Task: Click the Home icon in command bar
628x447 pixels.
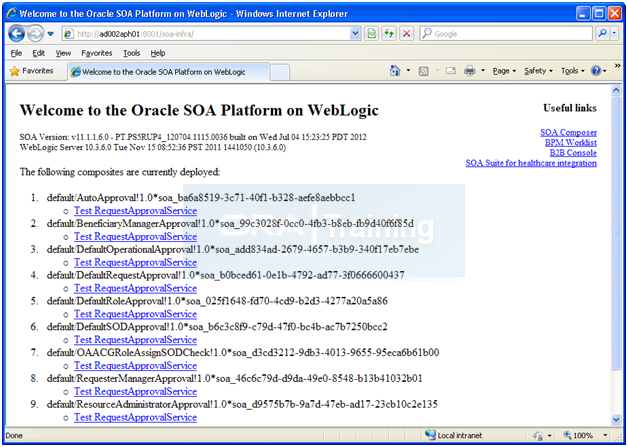Action: point(395,71)
